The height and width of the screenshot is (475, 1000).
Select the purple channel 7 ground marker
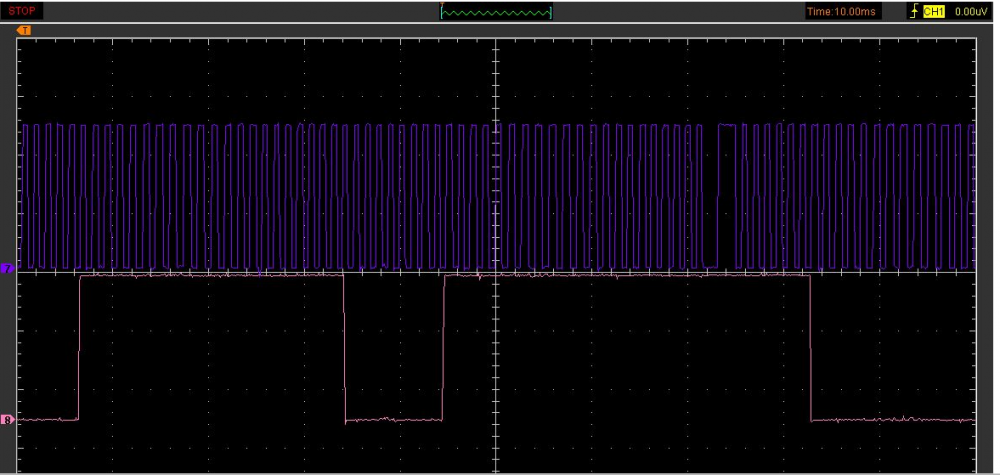pos(8,269)
